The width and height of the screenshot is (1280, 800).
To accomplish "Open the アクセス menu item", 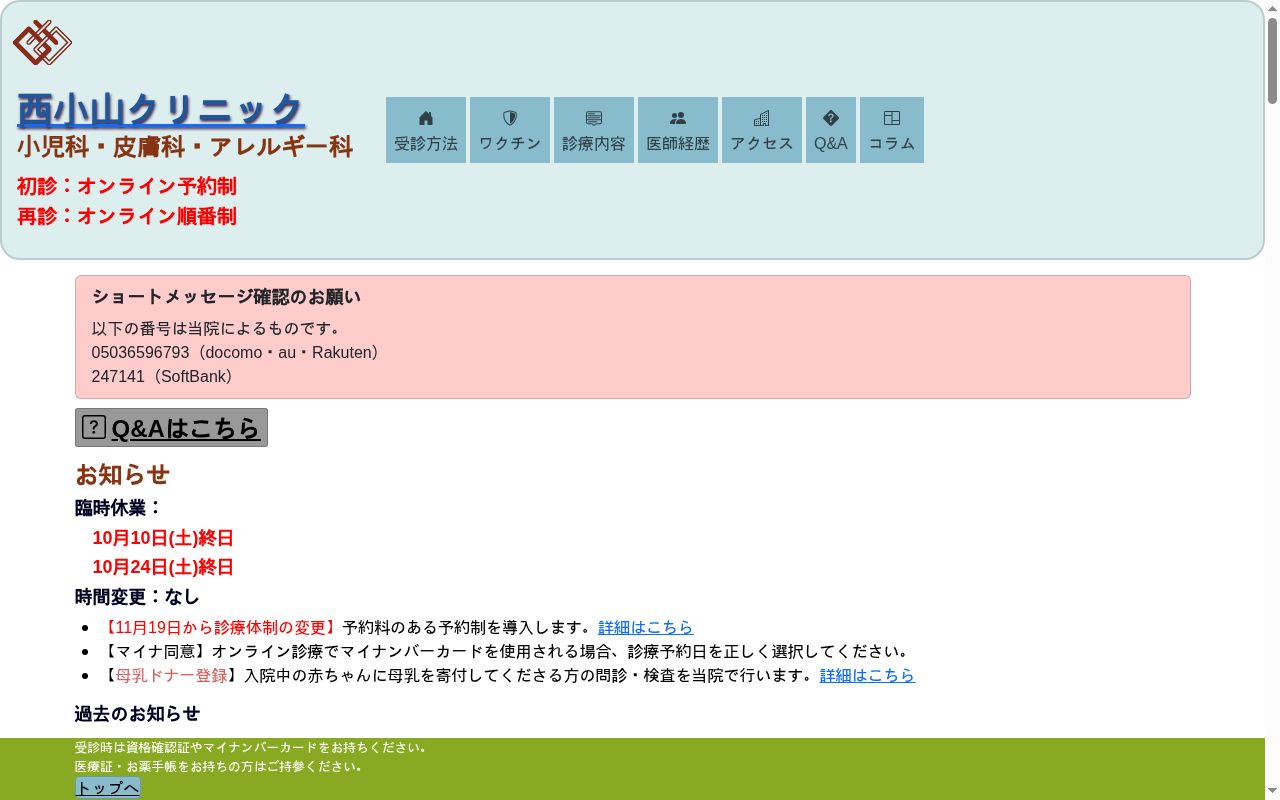I will tap(762, 130).
